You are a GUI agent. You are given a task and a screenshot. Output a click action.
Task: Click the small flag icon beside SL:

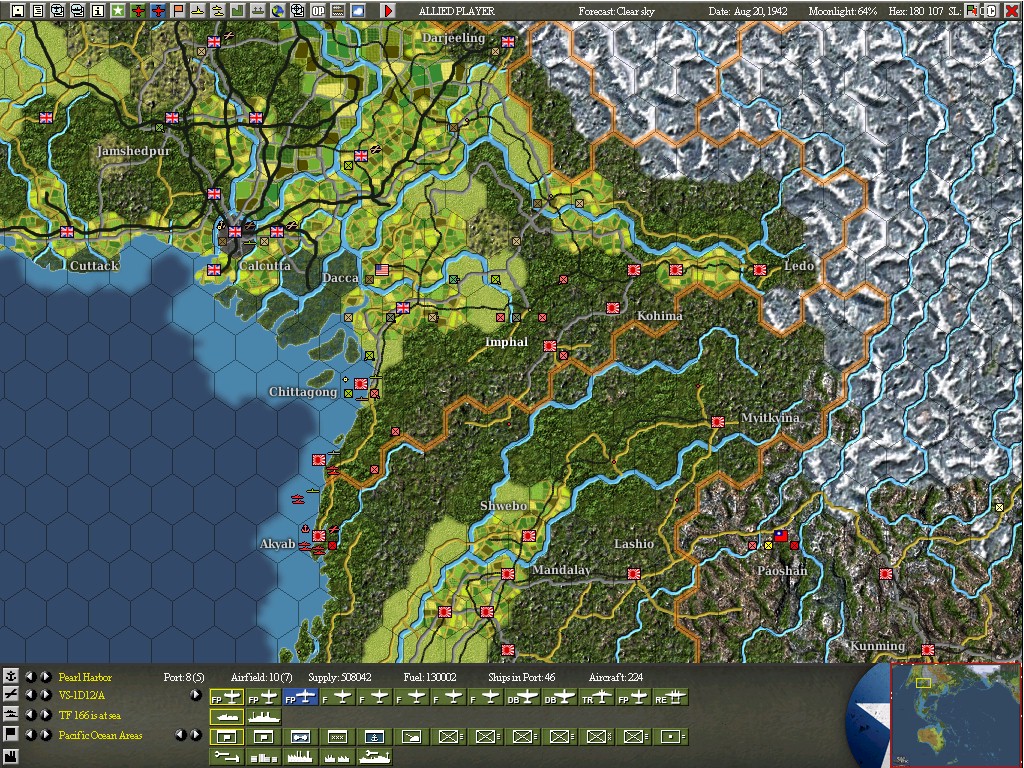971,10
